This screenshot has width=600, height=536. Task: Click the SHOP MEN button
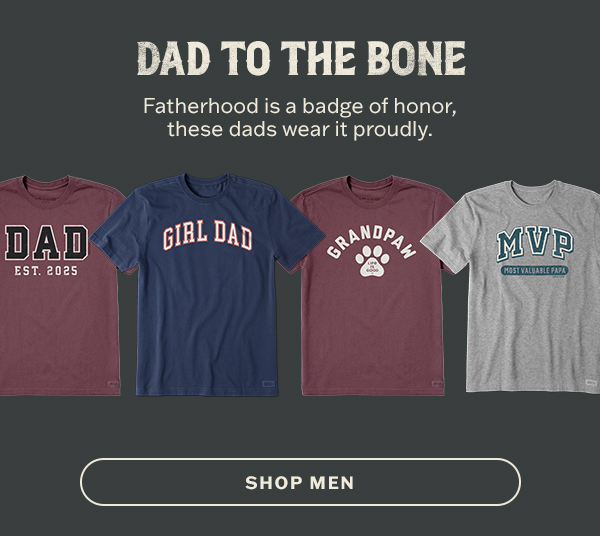tap(300, 482)
